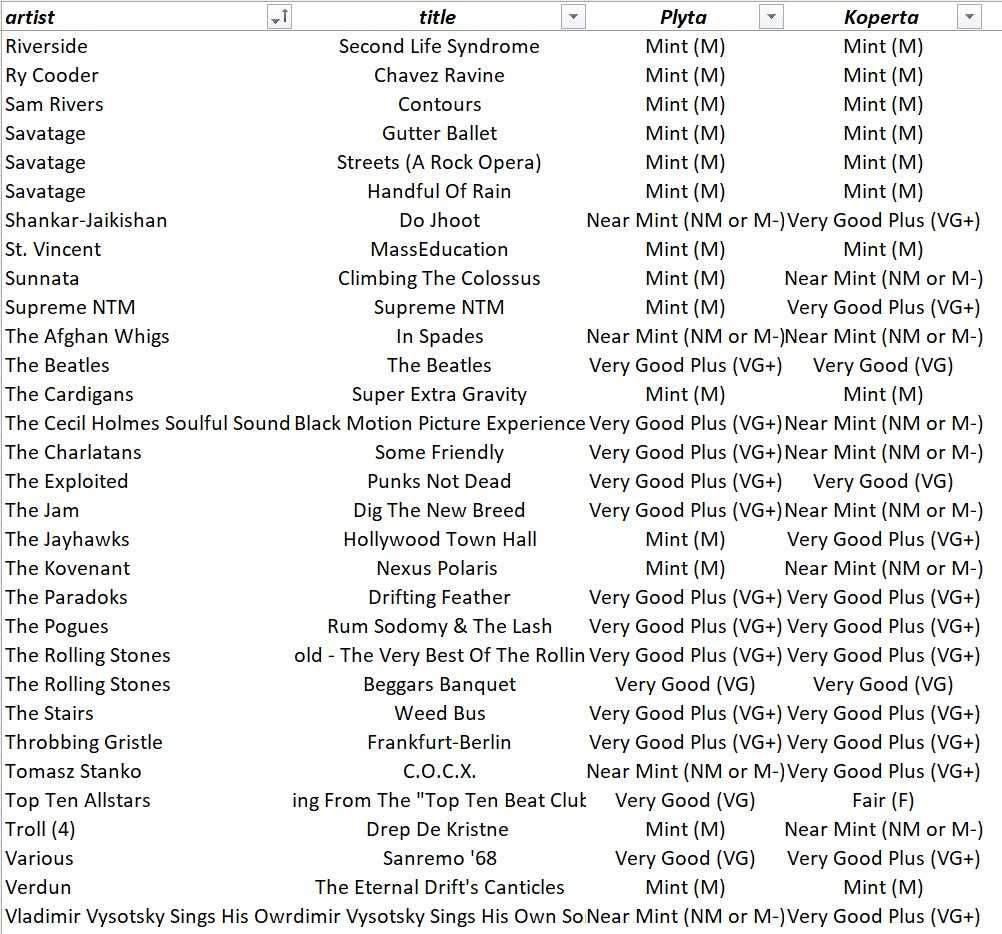1002x934 pixels.
Task: Select the title 'Beggars Banquet'
Action: coord(439,684)
